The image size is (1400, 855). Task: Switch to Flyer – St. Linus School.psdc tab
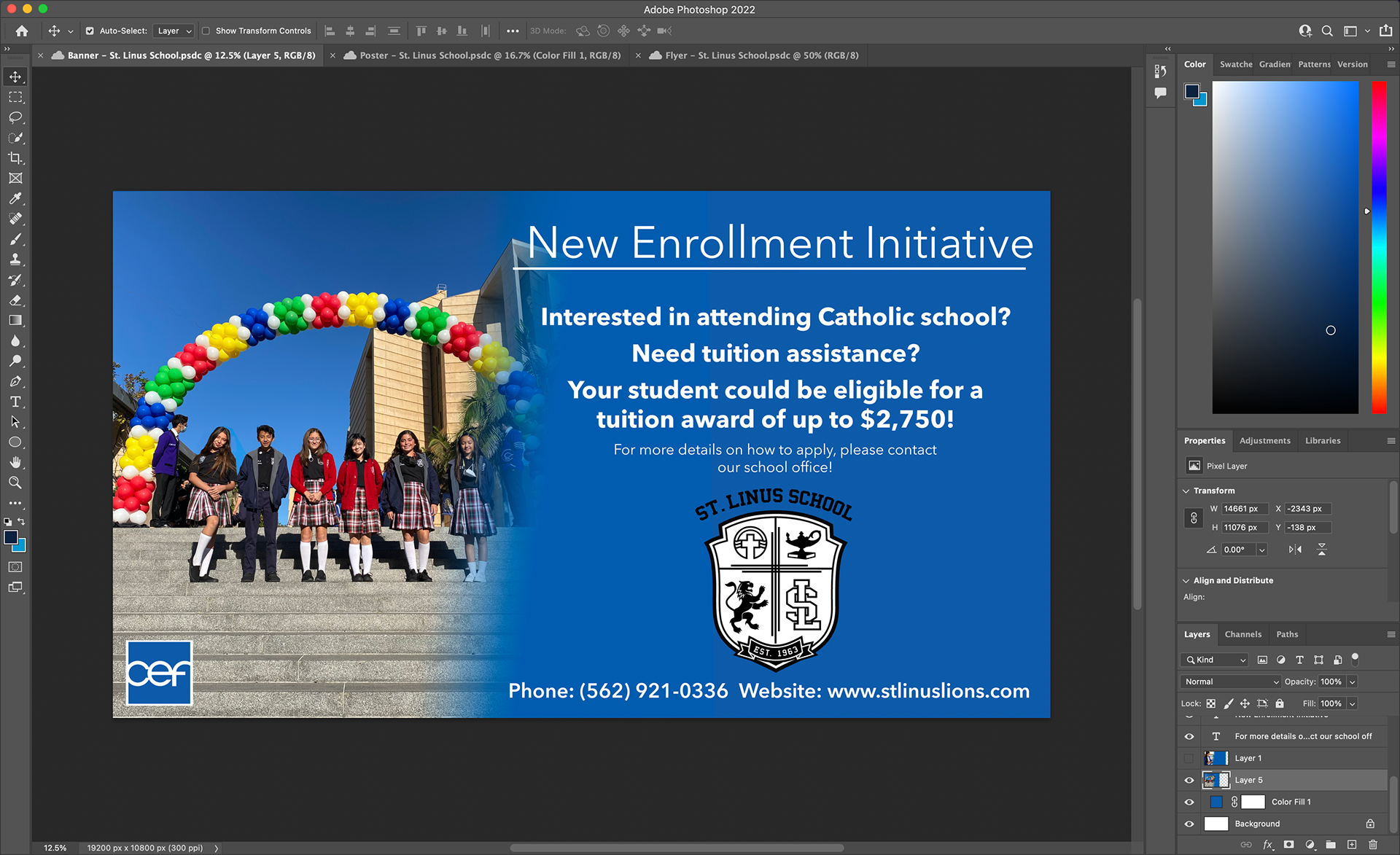point(761,55)
